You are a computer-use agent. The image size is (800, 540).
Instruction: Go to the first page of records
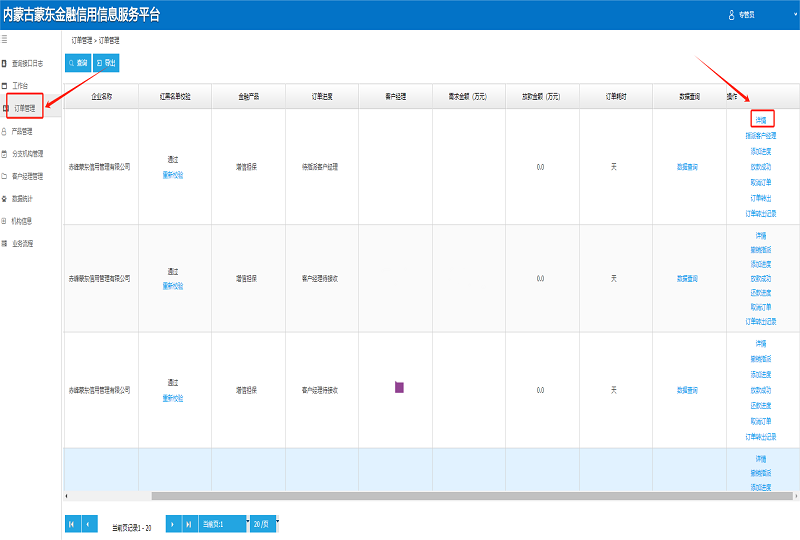click(x=72, y=524)
